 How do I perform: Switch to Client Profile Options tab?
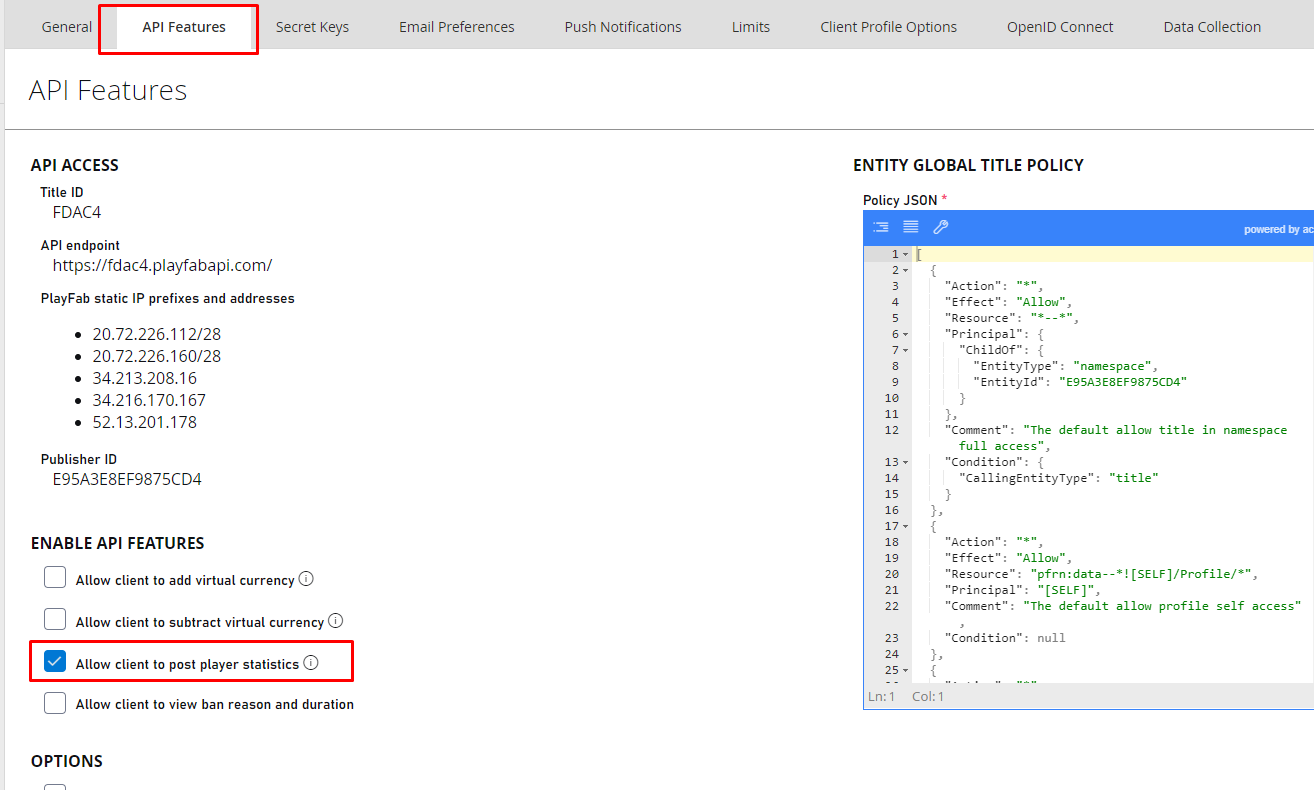(889, 27)
